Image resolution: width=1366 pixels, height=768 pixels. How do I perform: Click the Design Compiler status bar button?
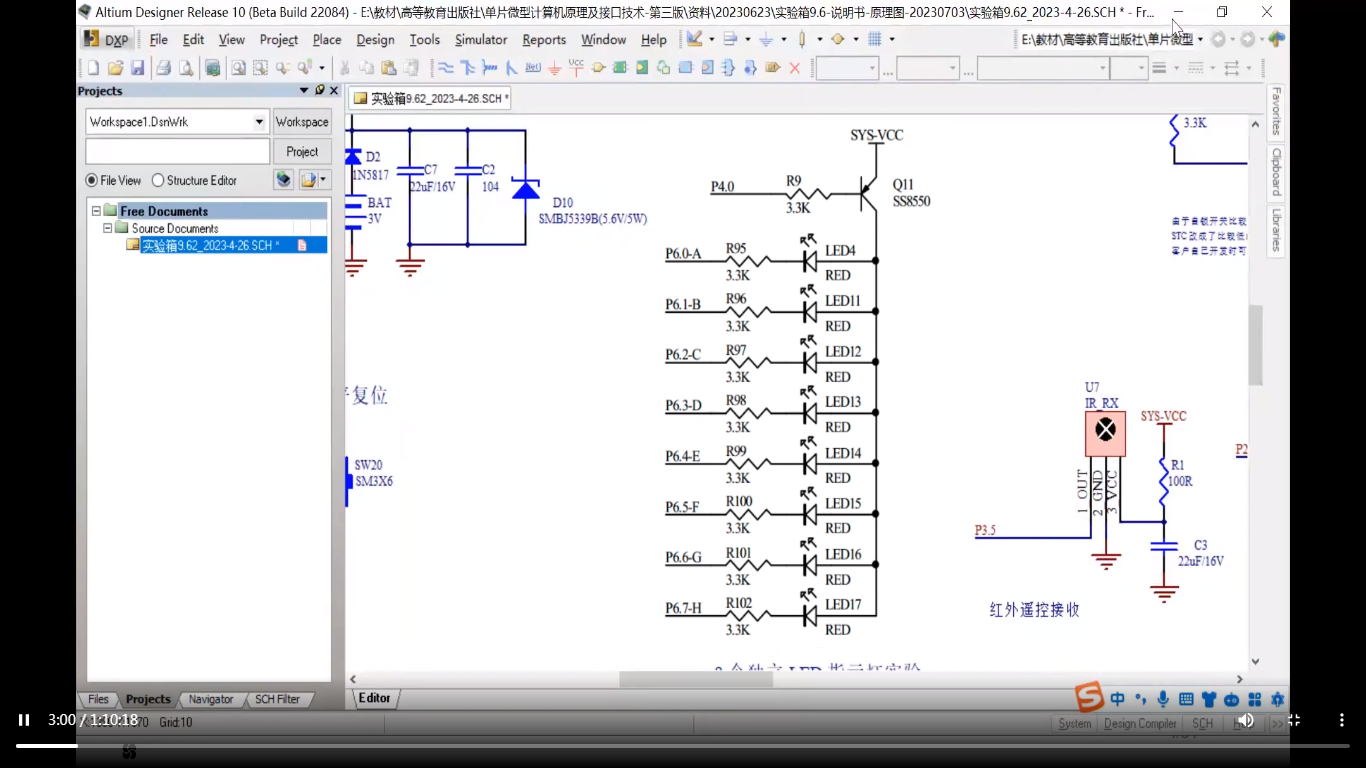pyautogui.click(x=1140, y=723)
